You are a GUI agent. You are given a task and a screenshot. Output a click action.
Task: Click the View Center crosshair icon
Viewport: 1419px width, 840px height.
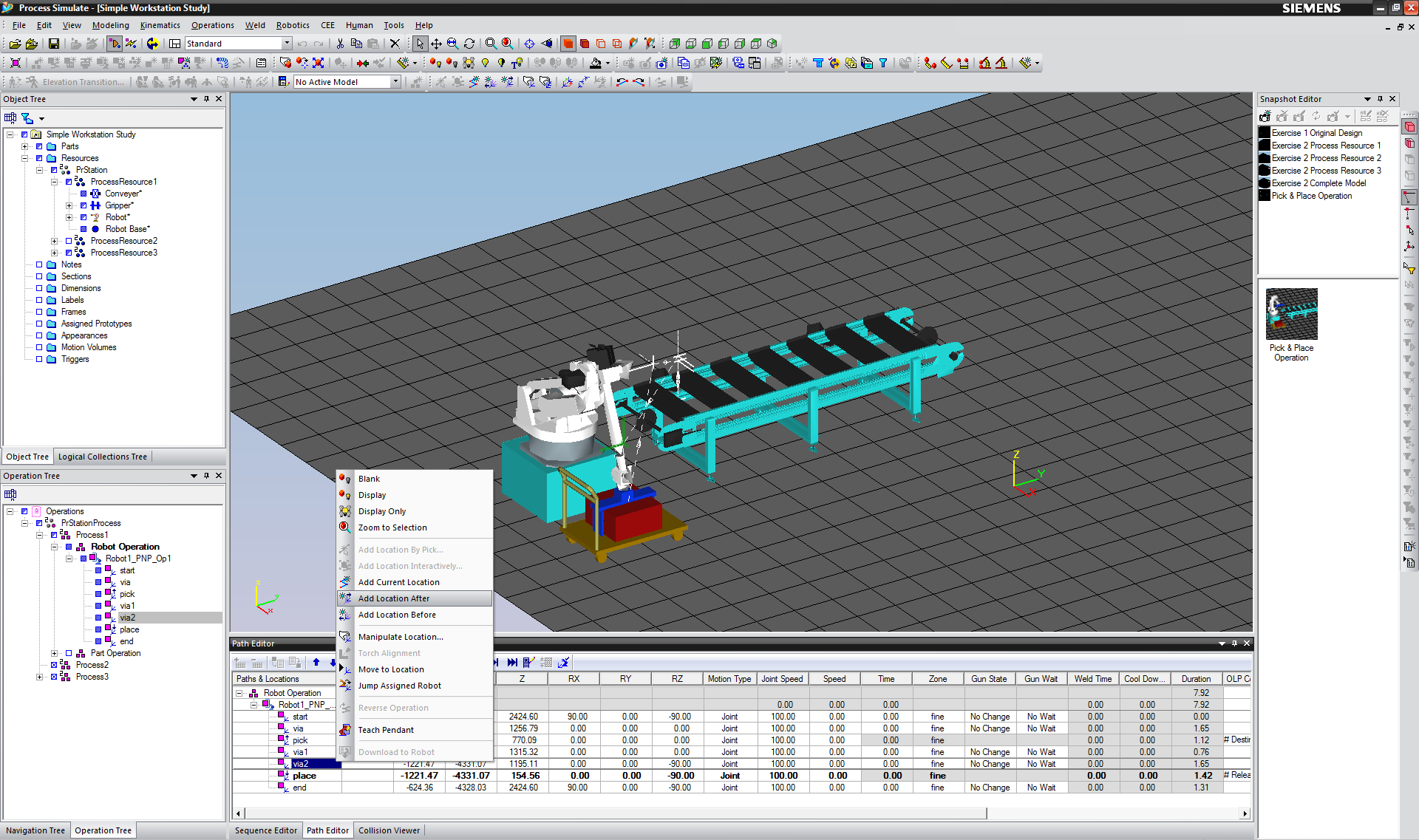529,44
